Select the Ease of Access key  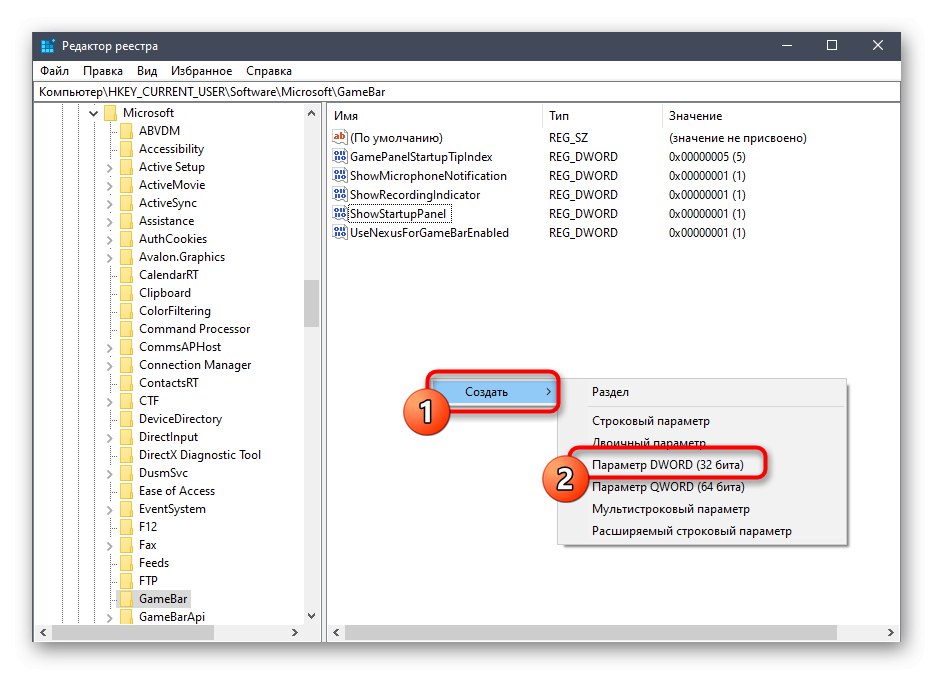pyautogui.click(x=177, y=491)
